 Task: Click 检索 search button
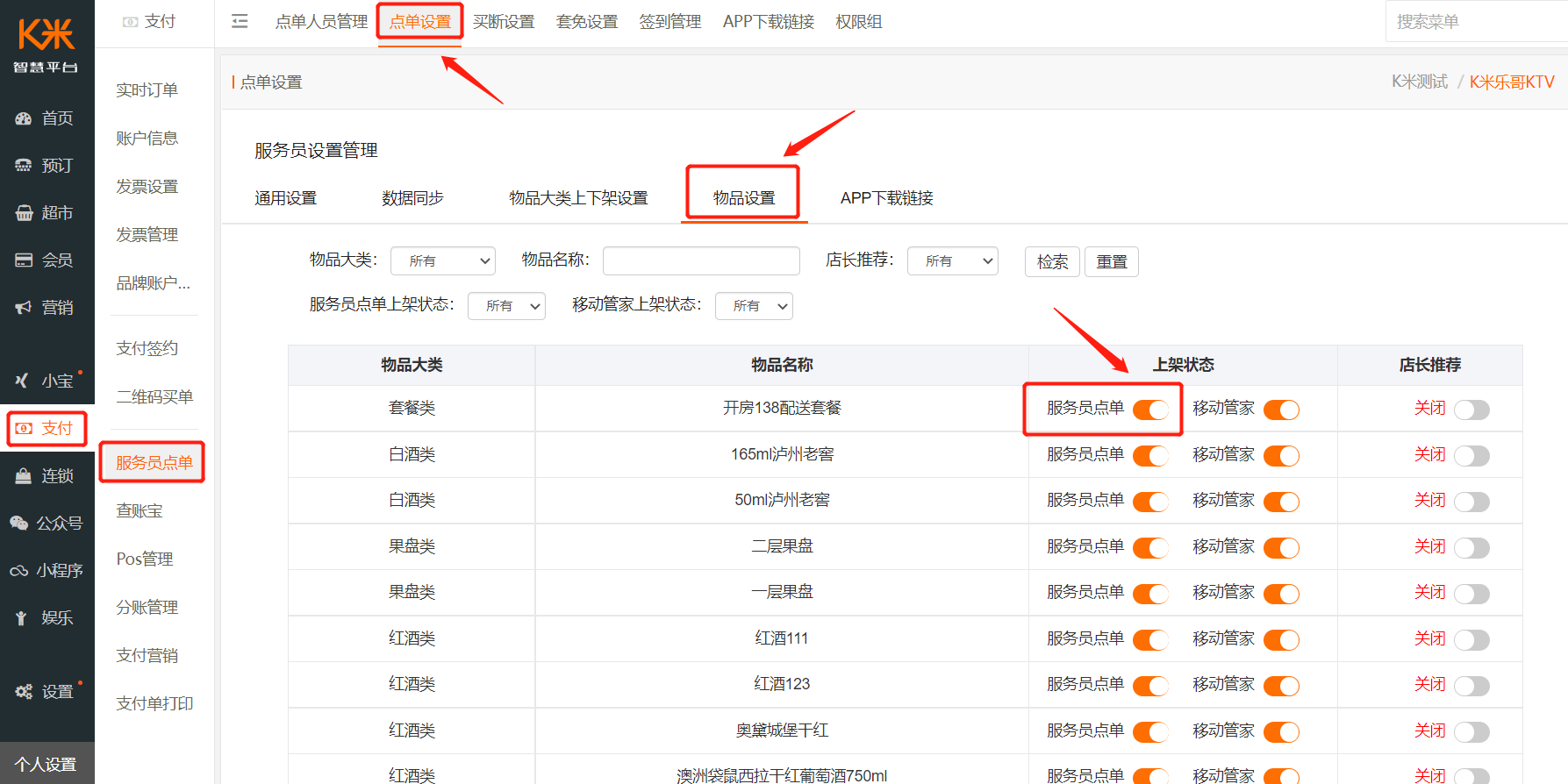pos(1052,261)
